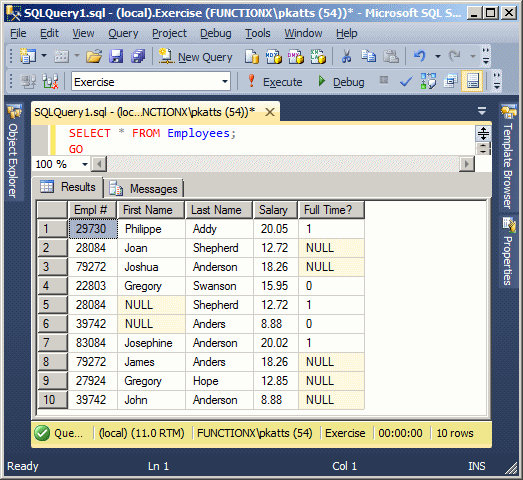Click the Empl # column header

point(92,210)
